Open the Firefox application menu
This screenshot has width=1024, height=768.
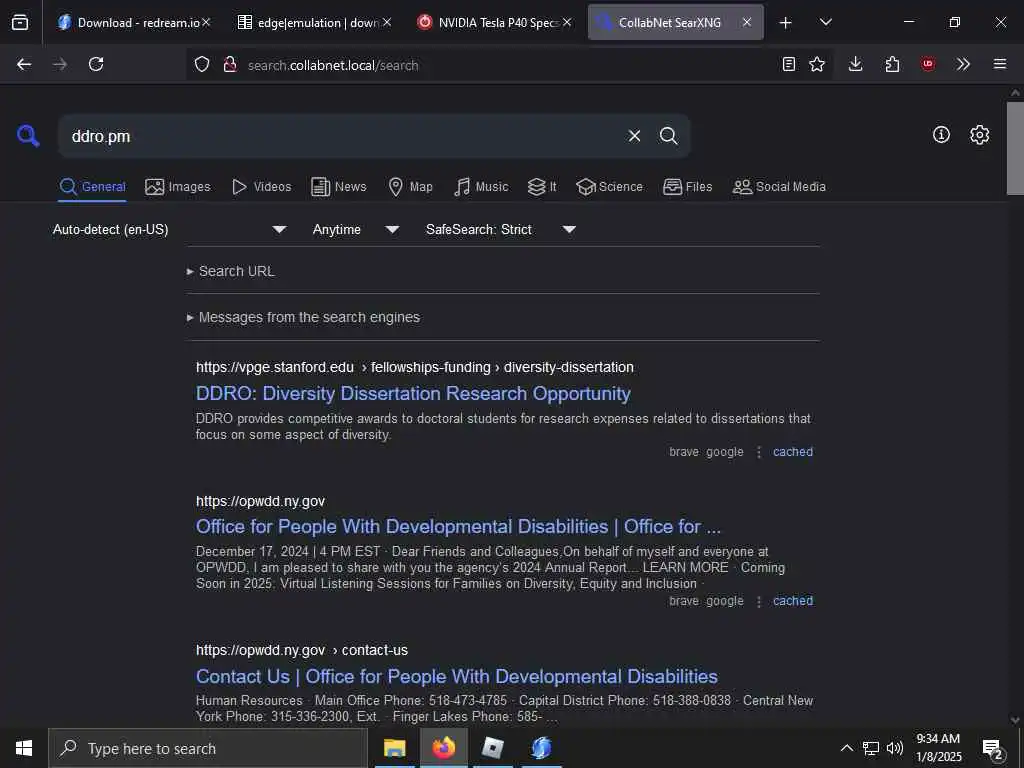pos(1000,64)
